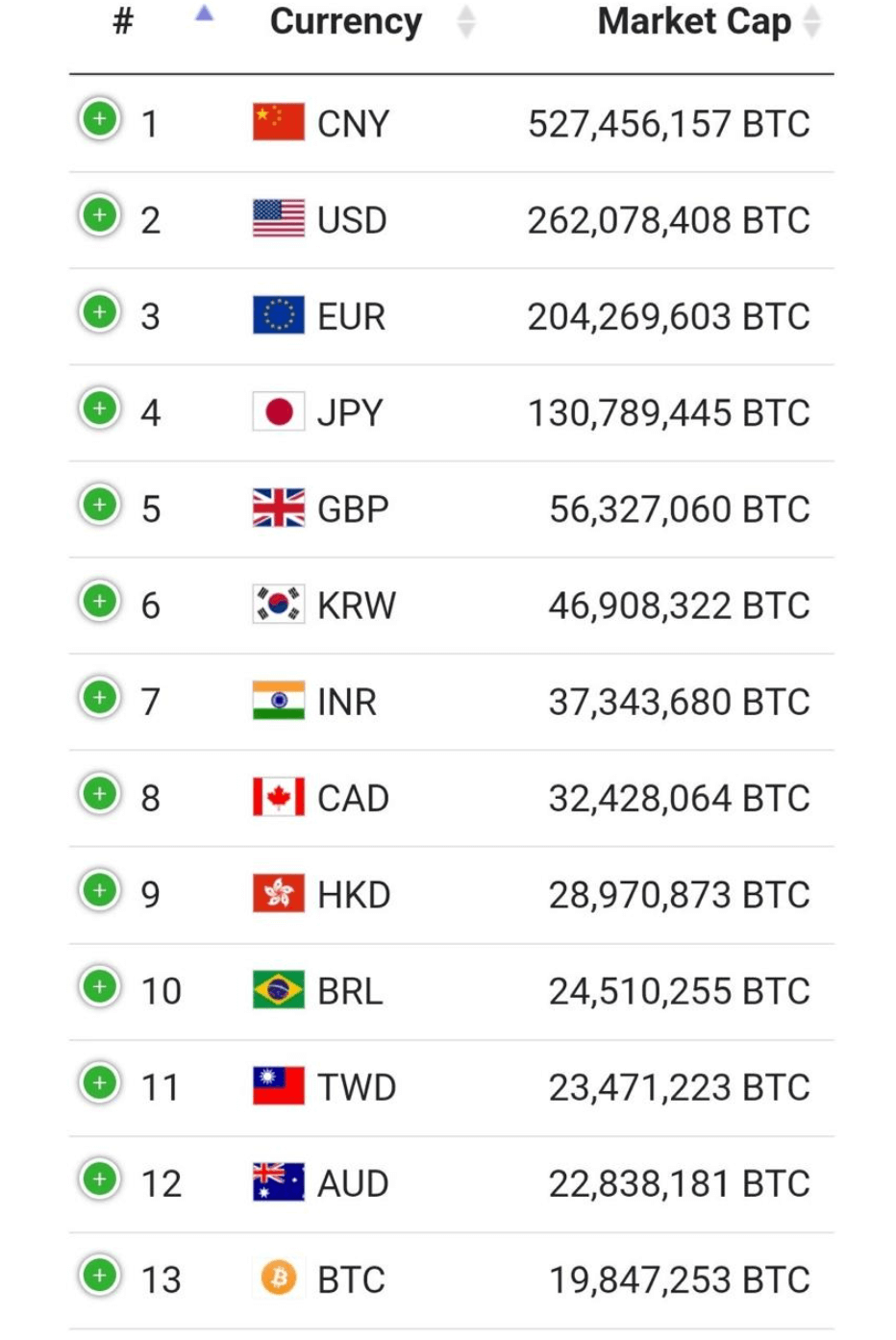Click the Canada maple leaf flag icon
This screenshot has width=896, height=1340.
click(x=279, y=798)
